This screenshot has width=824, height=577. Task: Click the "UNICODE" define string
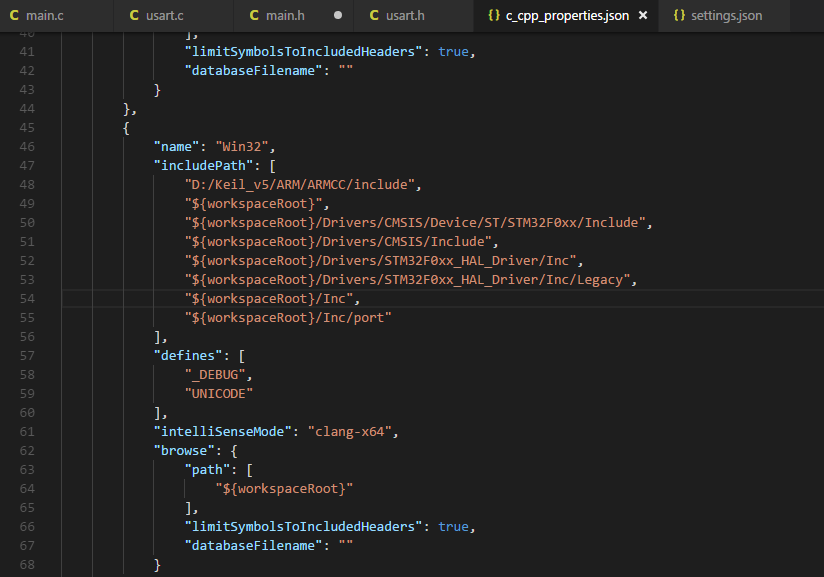tap(219, 394)
